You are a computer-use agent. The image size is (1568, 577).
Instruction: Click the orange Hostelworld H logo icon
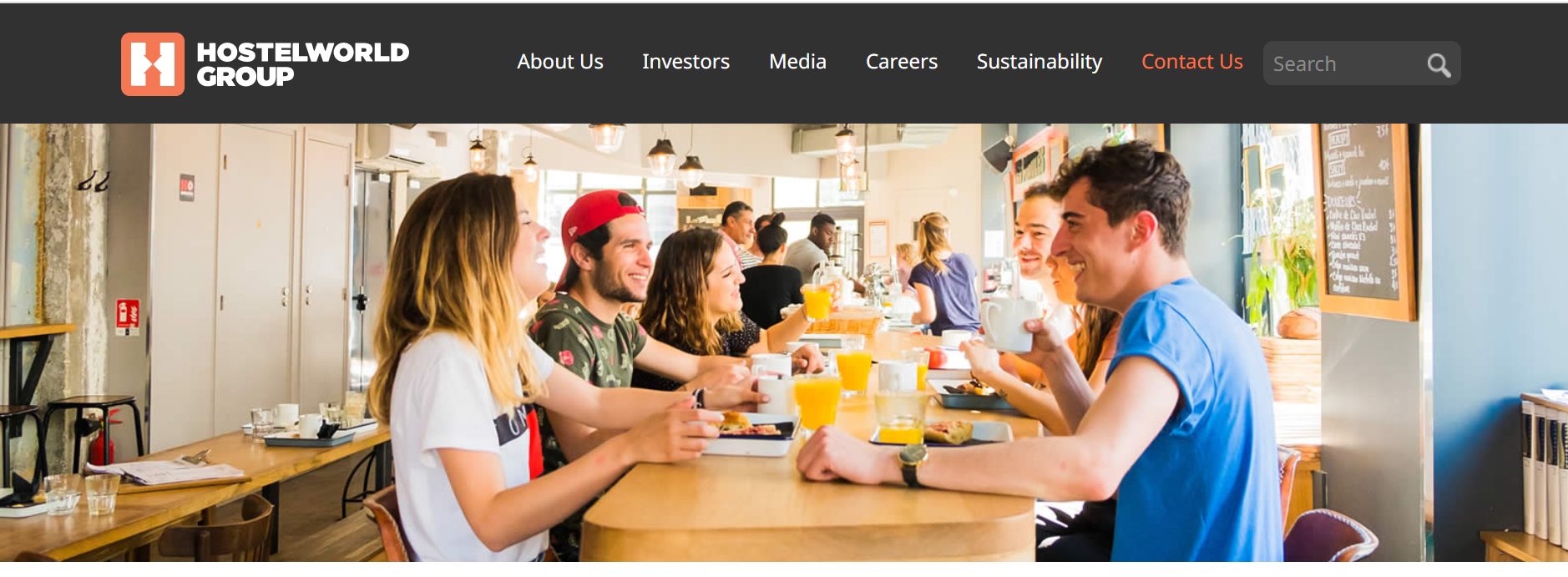[153, 64]
